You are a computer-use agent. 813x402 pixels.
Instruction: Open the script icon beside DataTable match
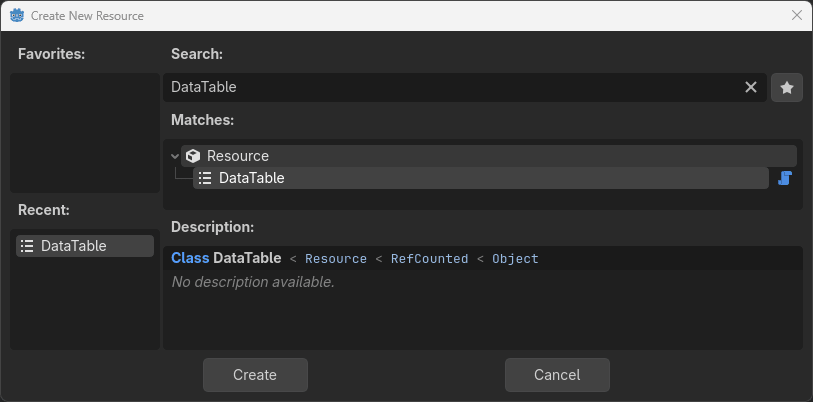pyautogui.click(x=785, y=178)
